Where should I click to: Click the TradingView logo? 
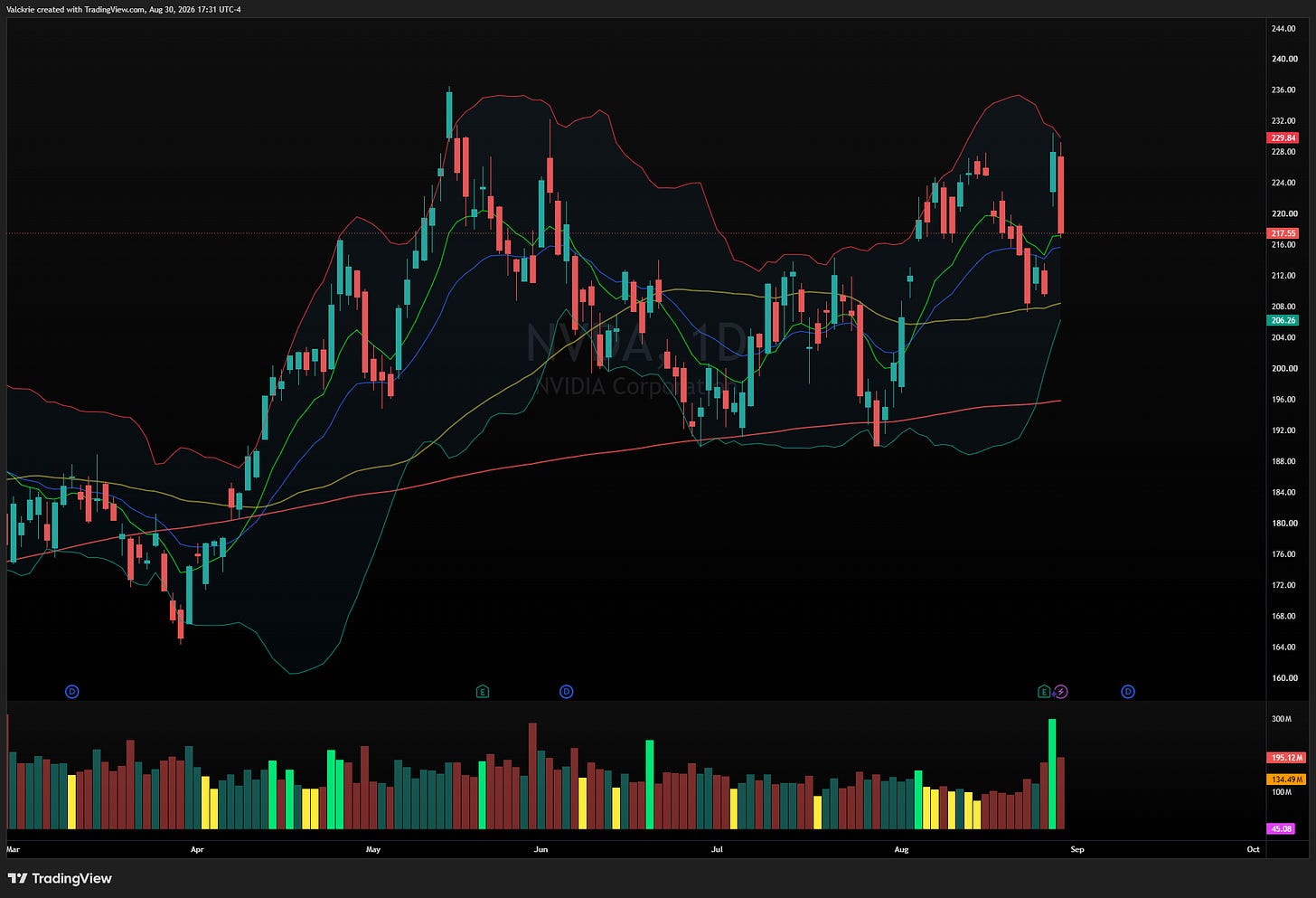(60, 878)
